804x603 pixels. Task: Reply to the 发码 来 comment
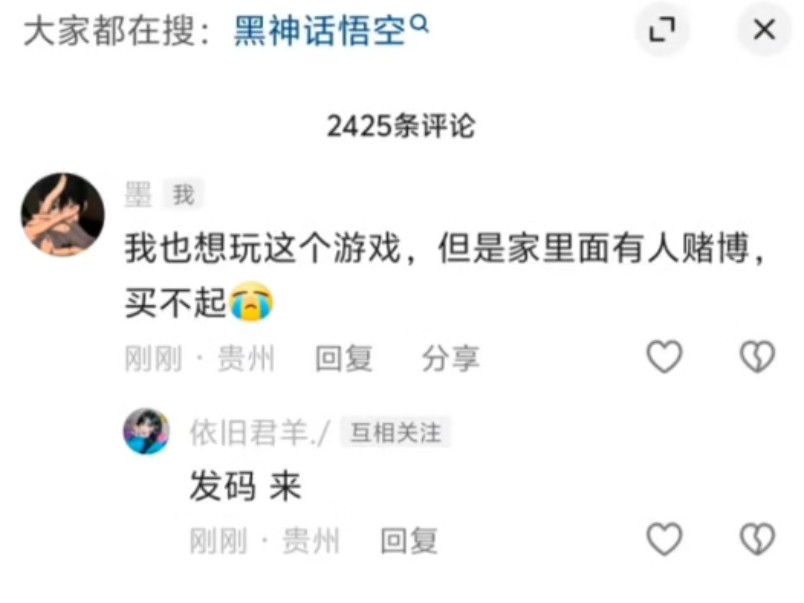point(409,540)
